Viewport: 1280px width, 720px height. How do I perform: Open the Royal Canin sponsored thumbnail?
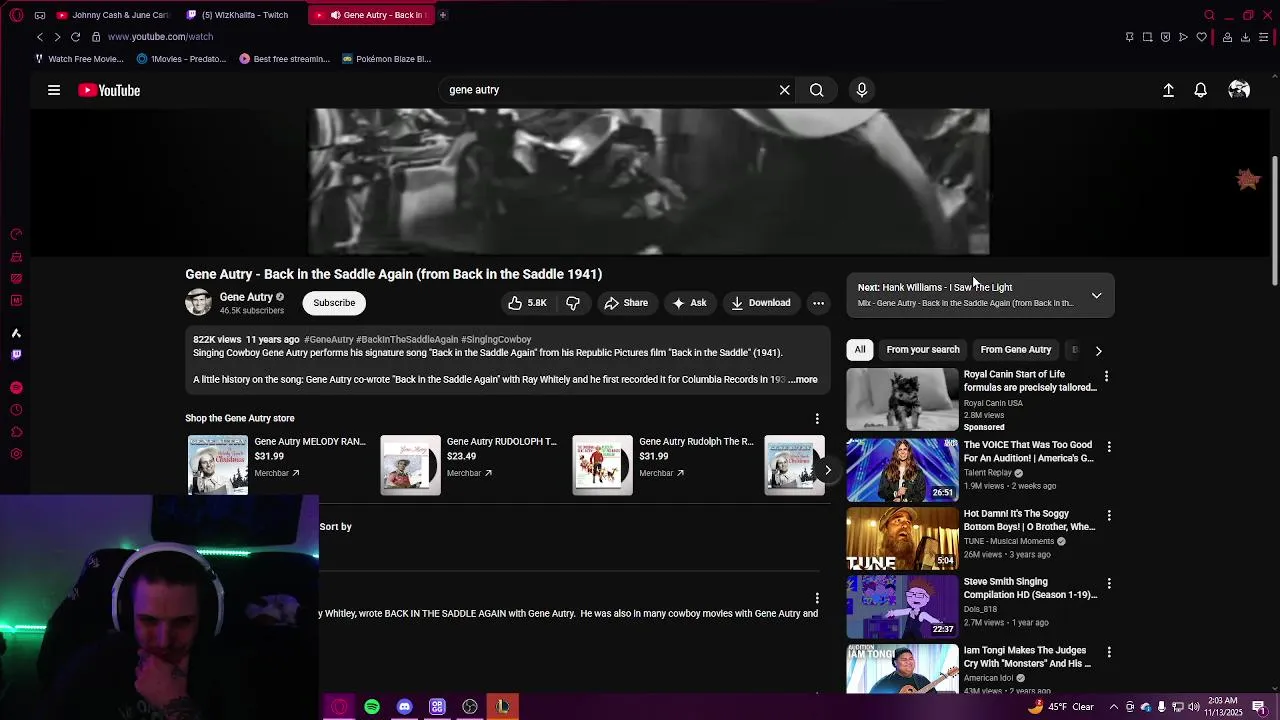[x=902, y=399]
